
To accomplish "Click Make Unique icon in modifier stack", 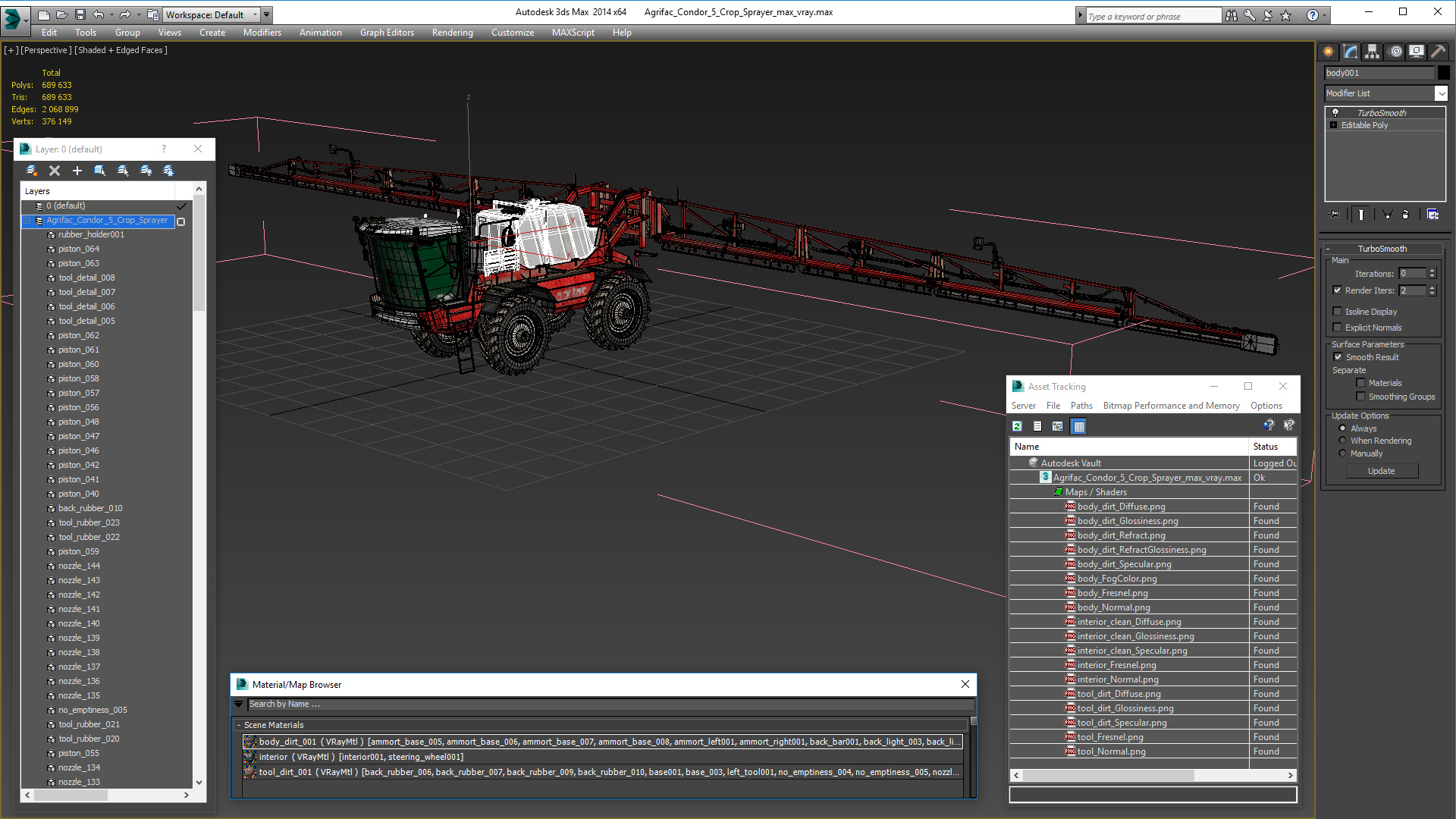I will pyautogui.click(x=1387, y=215).
